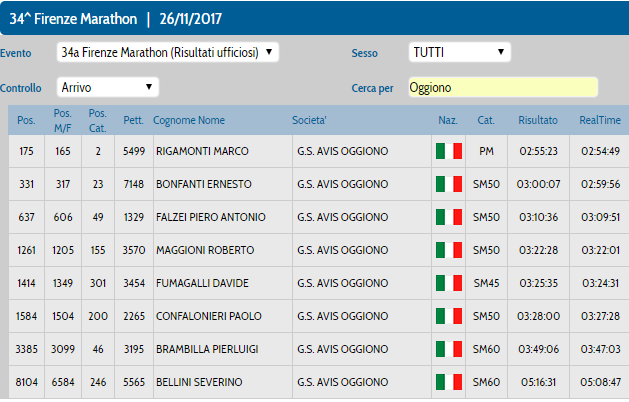Viewport: 629px width, 402px height.
Task: Select runner name BRAMBILLA PIERLUIGI
Action: pos(207,349)
